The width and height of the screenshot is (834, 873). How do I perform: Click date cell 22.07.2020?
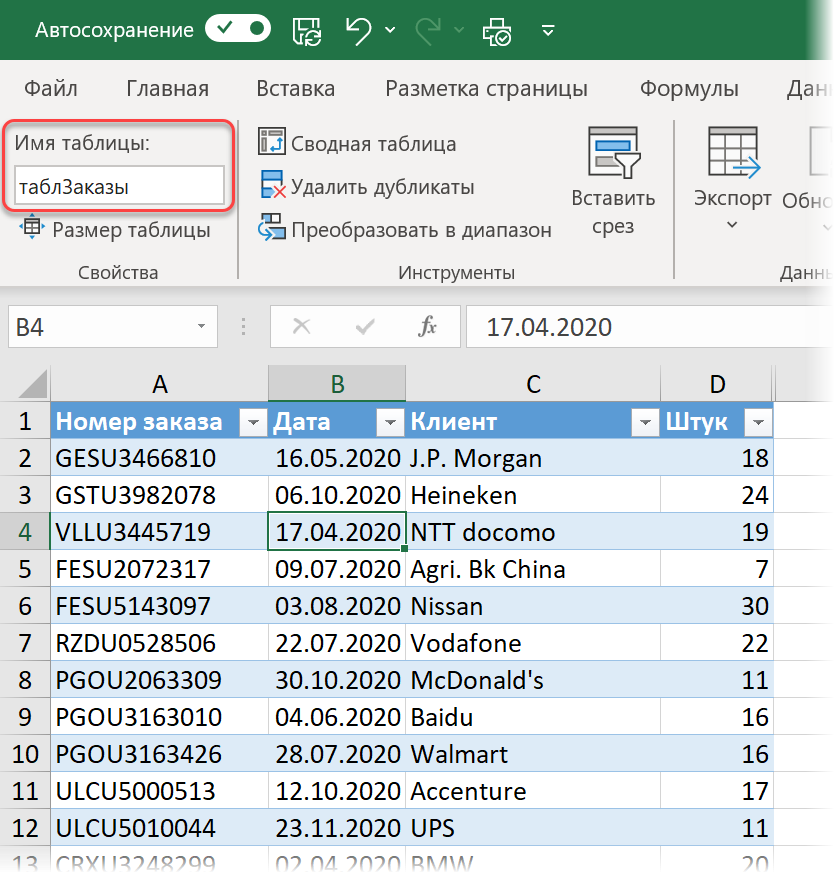click(337, 643)
